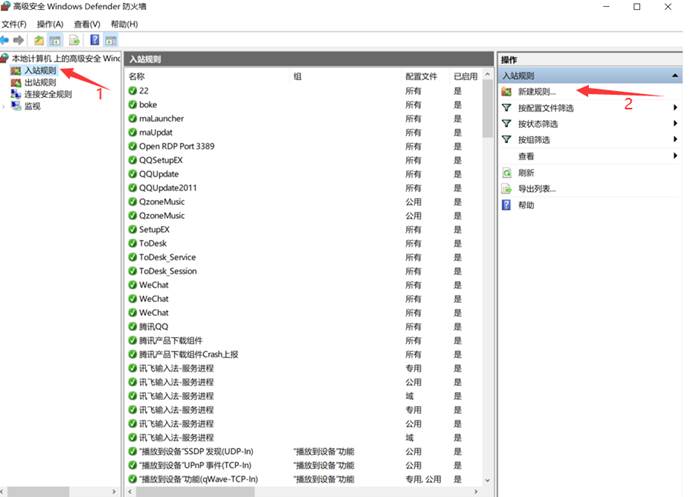The height and width of the screenshot is (497, 692).
Task: Expand the 监视 tree node arrow
Action: [4, 106]
